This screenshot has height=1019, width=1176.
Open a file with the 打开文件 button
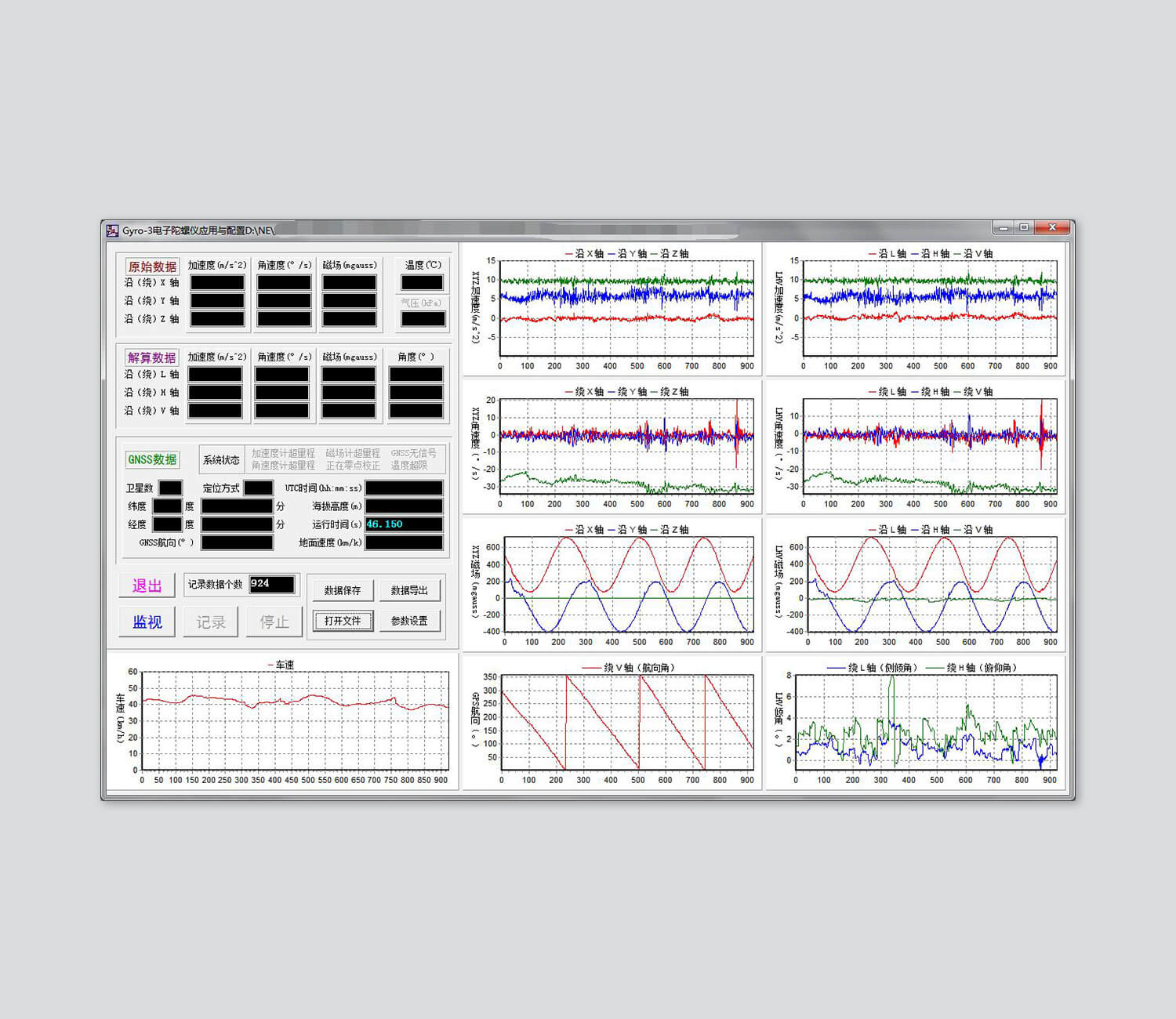[x=343, y=621]
